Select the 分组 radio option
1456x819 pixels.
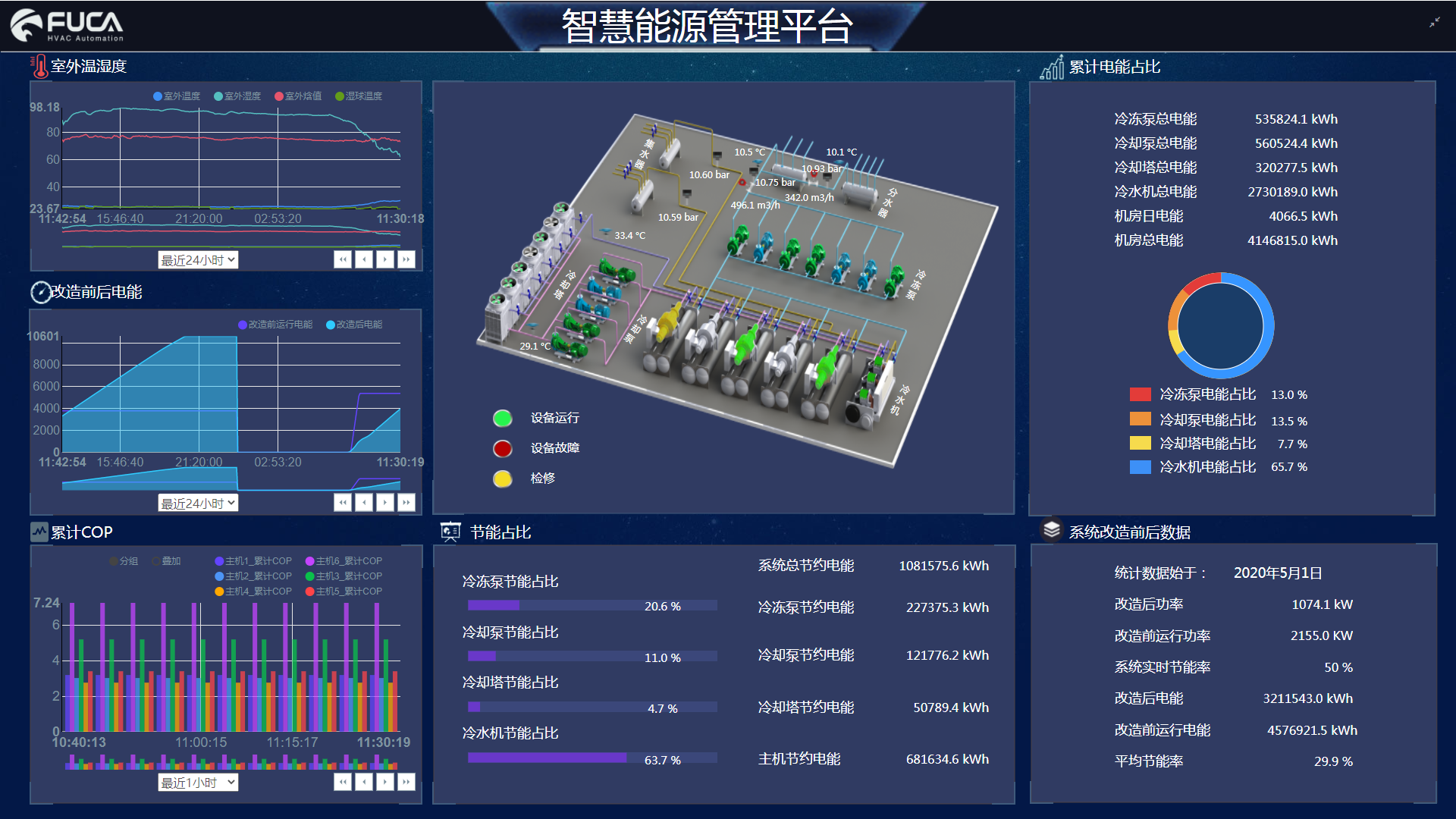pyautogui.click(x=114, y=561)
